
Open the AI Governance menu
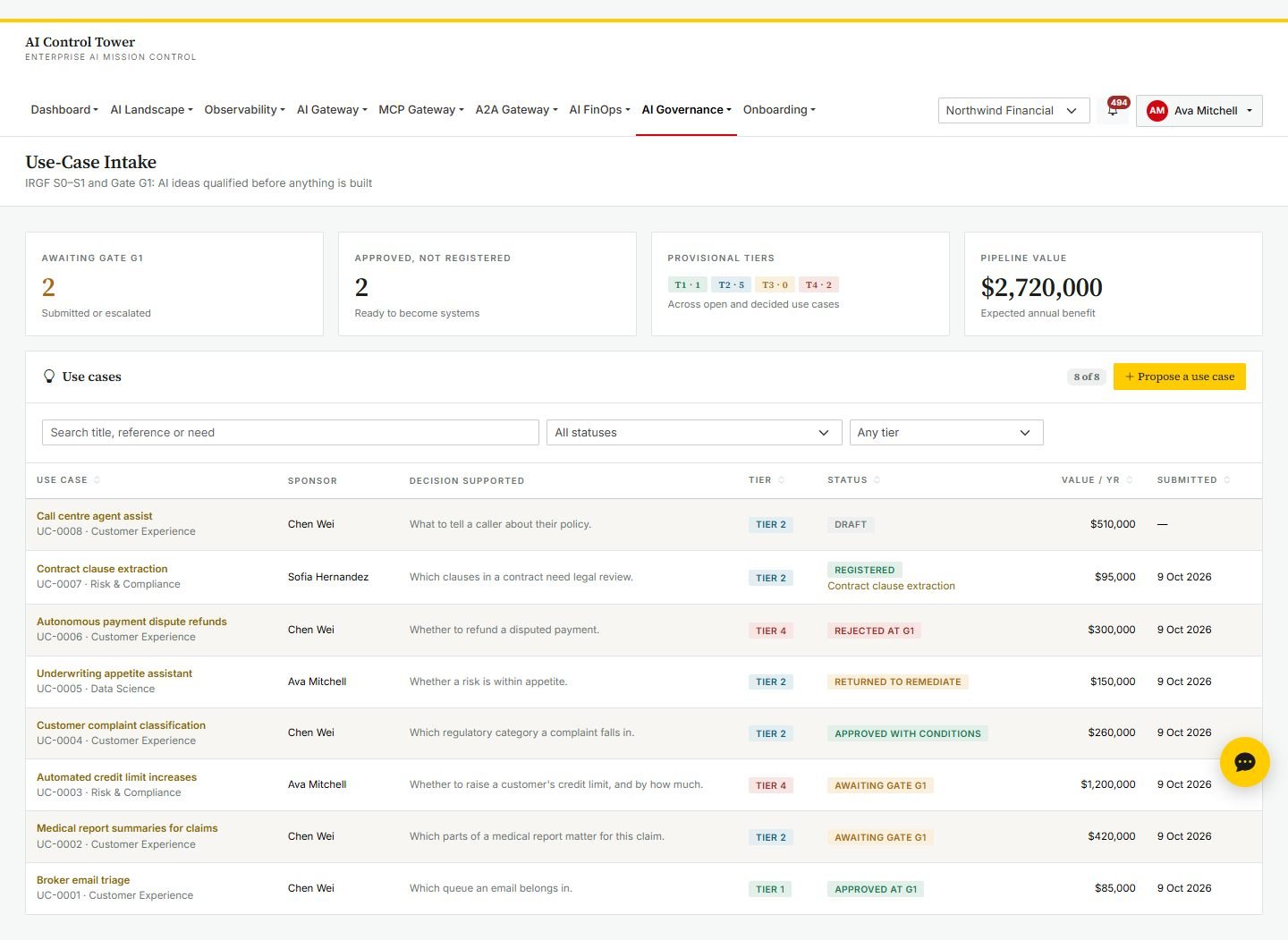point(686,110)
